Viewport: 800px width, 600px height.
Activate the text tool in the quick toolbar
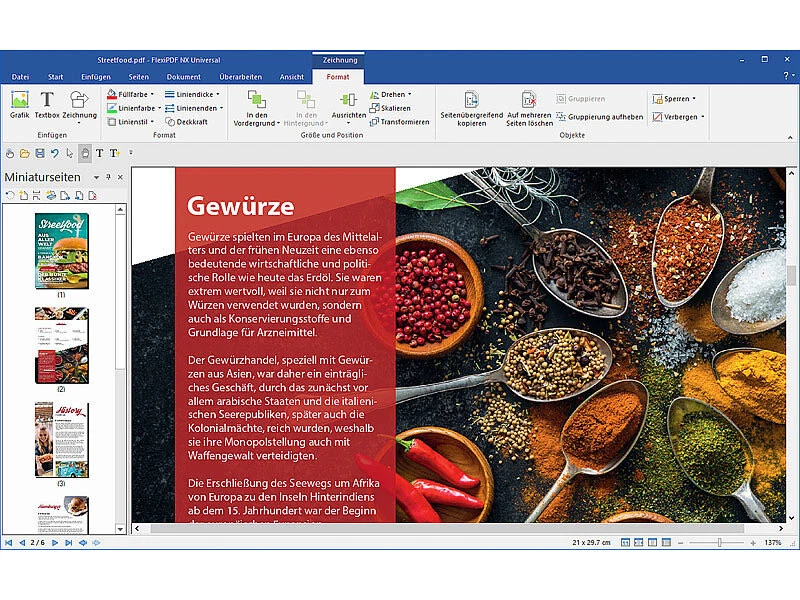pos(100,153)
